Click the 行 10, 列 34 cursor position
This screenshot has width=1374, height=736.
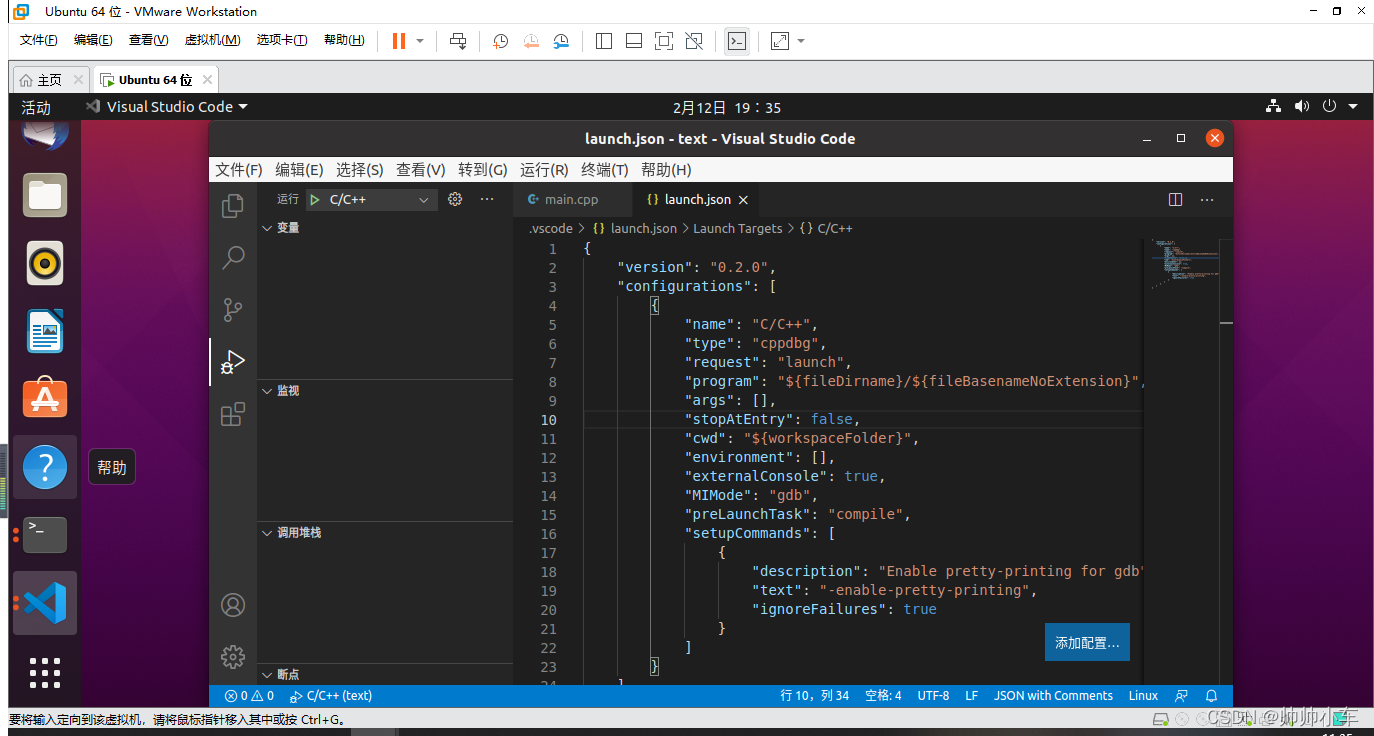coord(815,696)
